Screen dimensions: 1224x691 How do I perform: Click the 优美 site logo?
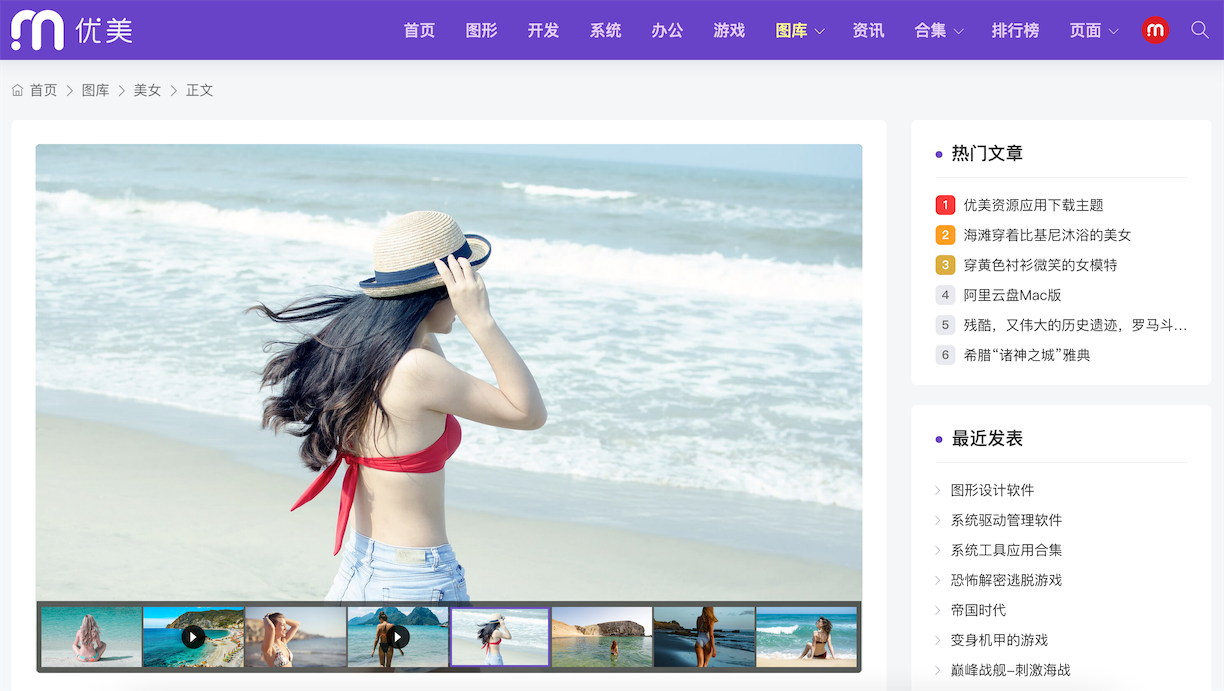click(72, 31)
